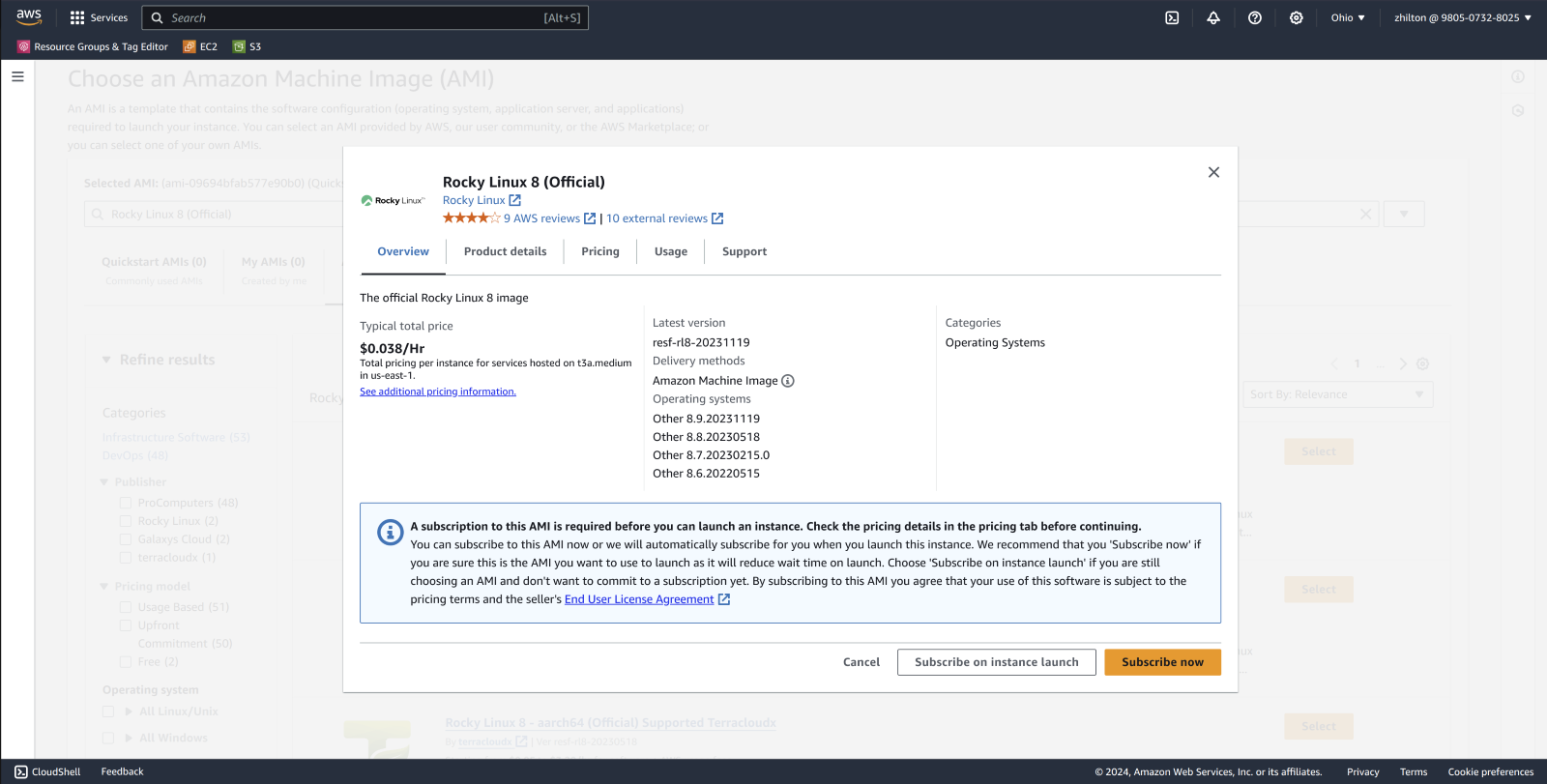Open See additional pricing information link

tap(438, 392)
